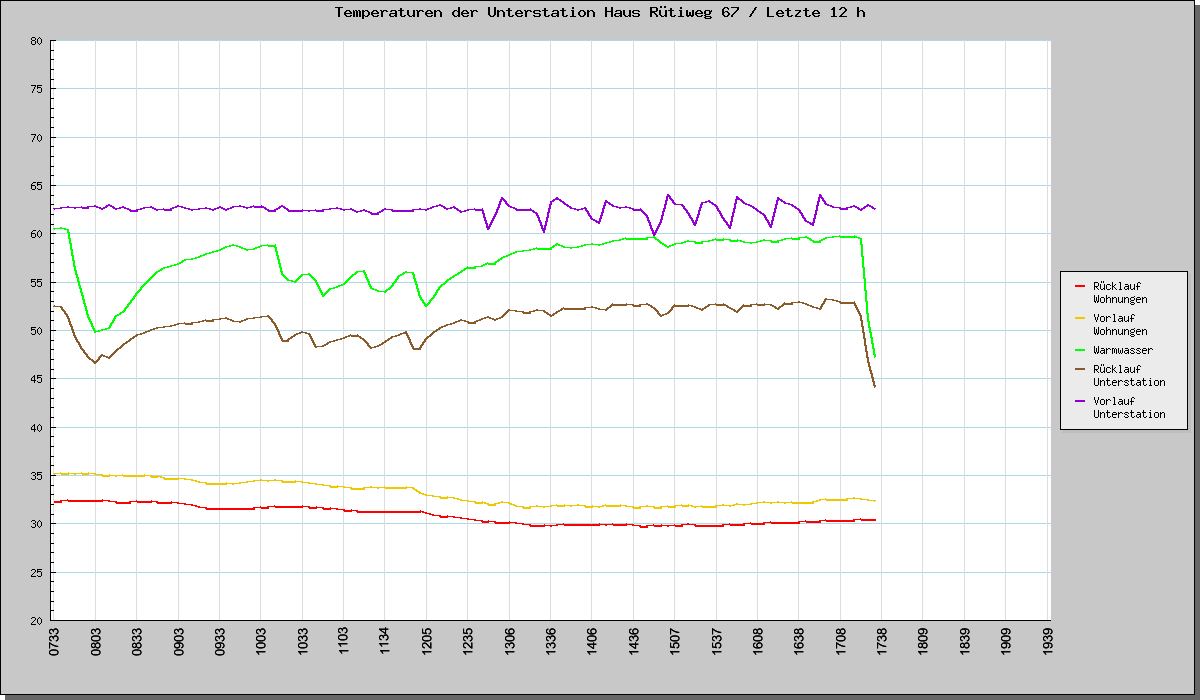Click the yellow Vorlauf Wohnungen legend swatch
The width and height of the screenshot is (1200, 700).
coord(1080,318)
